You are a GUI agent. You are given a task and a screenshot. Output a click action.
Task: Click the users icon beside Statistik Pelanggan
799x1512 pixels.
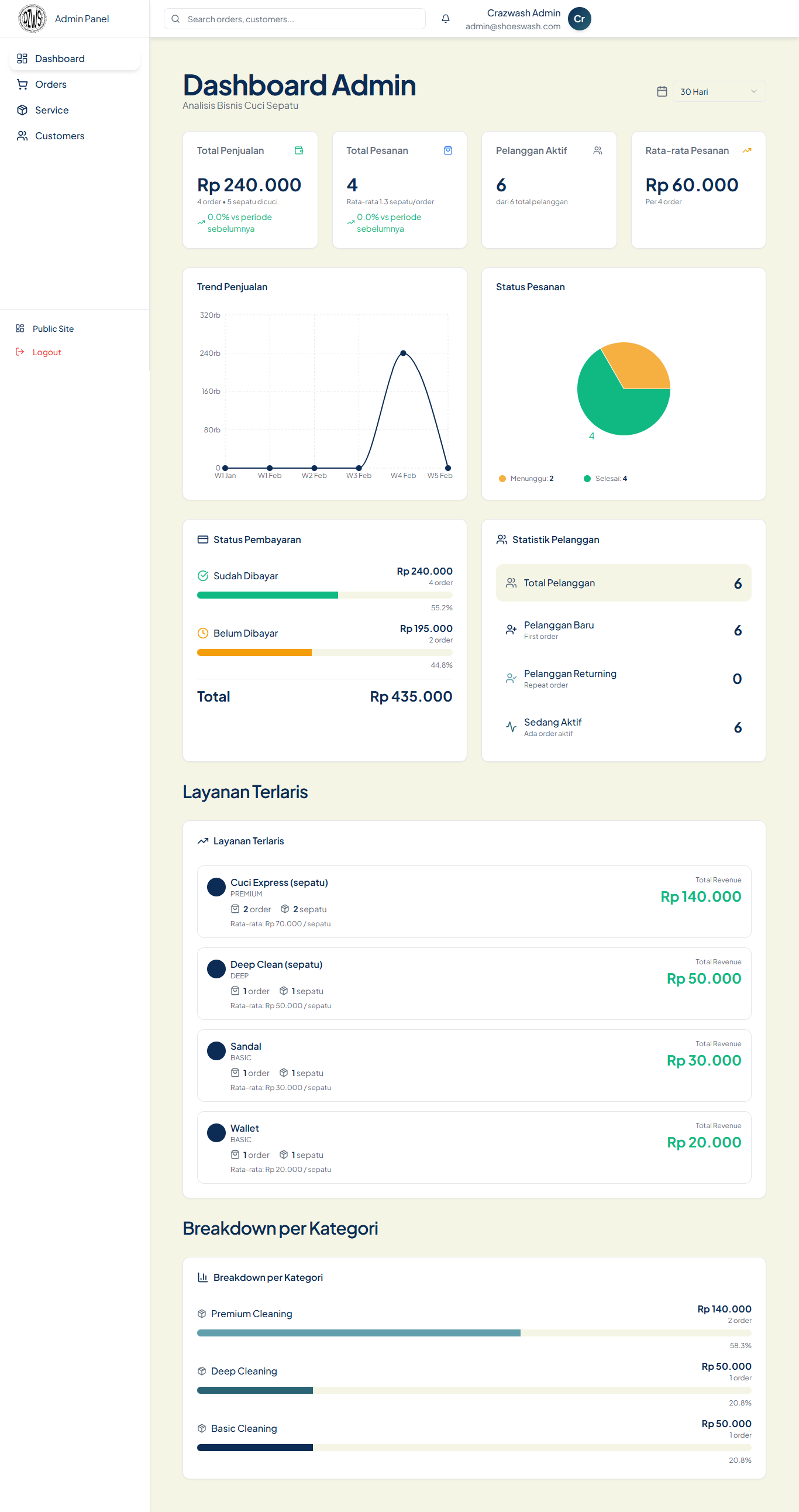tap(502, 539)
